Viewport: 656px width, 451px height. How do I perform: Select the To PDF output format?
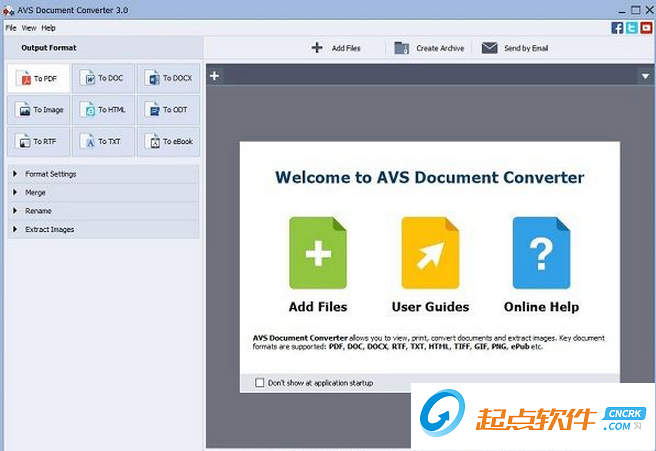[38, 78]
